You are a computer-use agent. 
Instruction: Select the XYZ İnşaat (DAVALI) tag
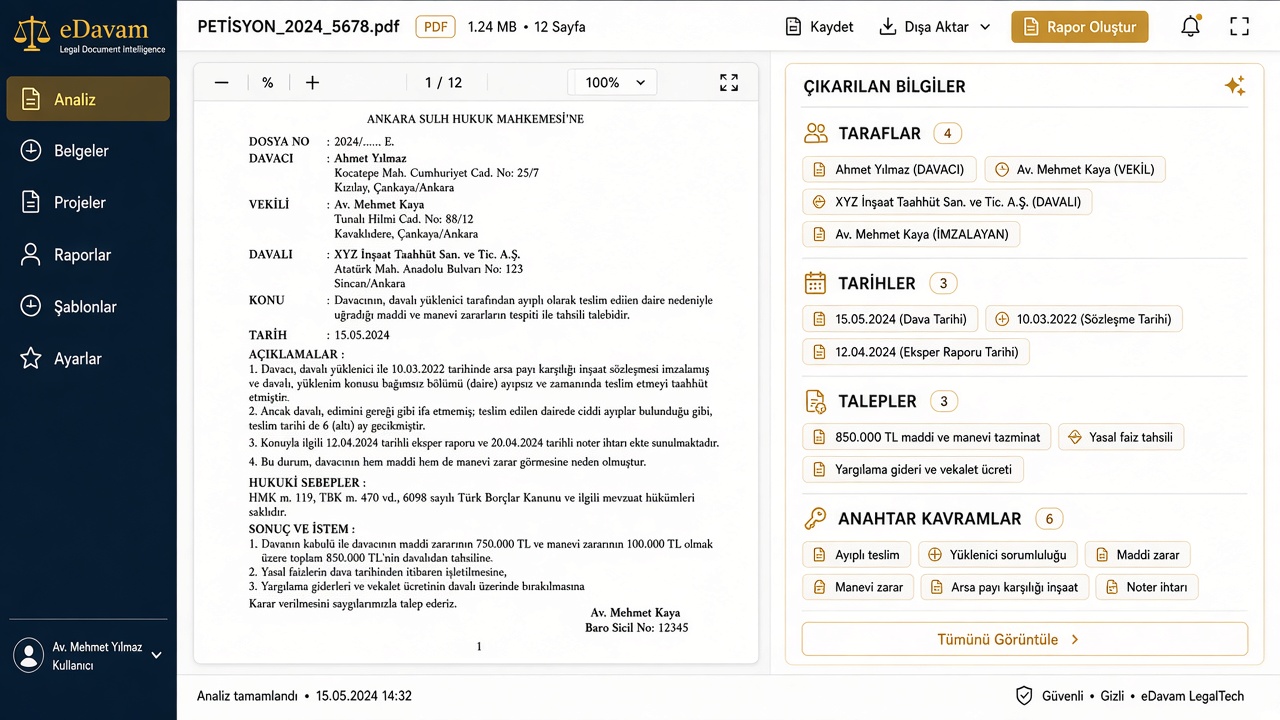tap(948, 202)
